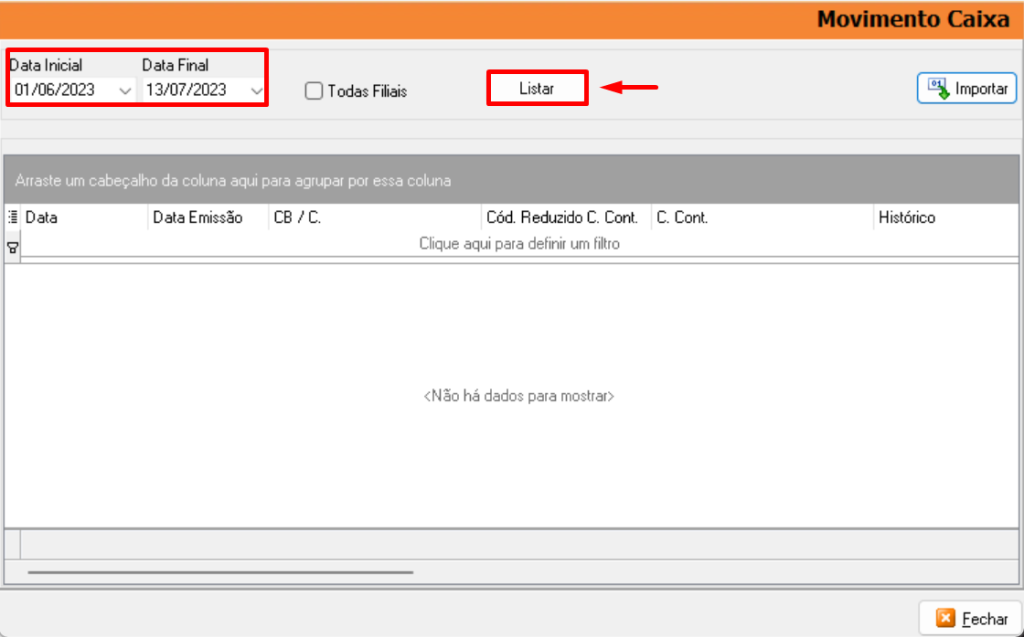The width and height of the screenshot is (1024, 637).
Task: Click the Listar button
Action: 537,88
